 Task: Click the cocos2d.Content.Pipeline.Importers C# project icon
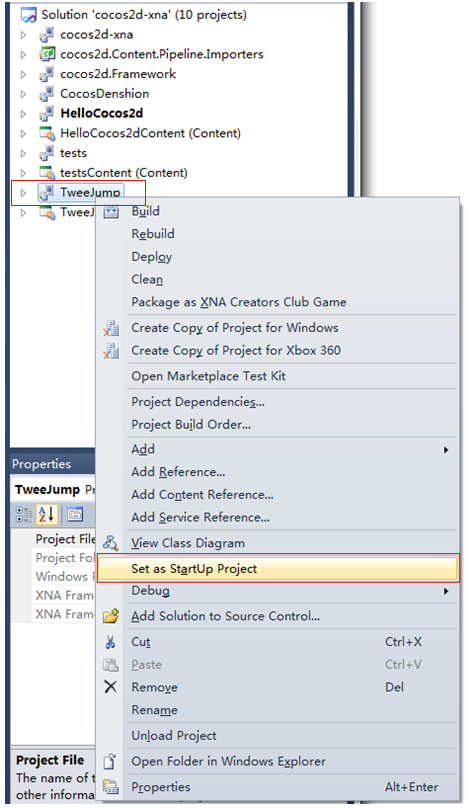coord(47,54)
